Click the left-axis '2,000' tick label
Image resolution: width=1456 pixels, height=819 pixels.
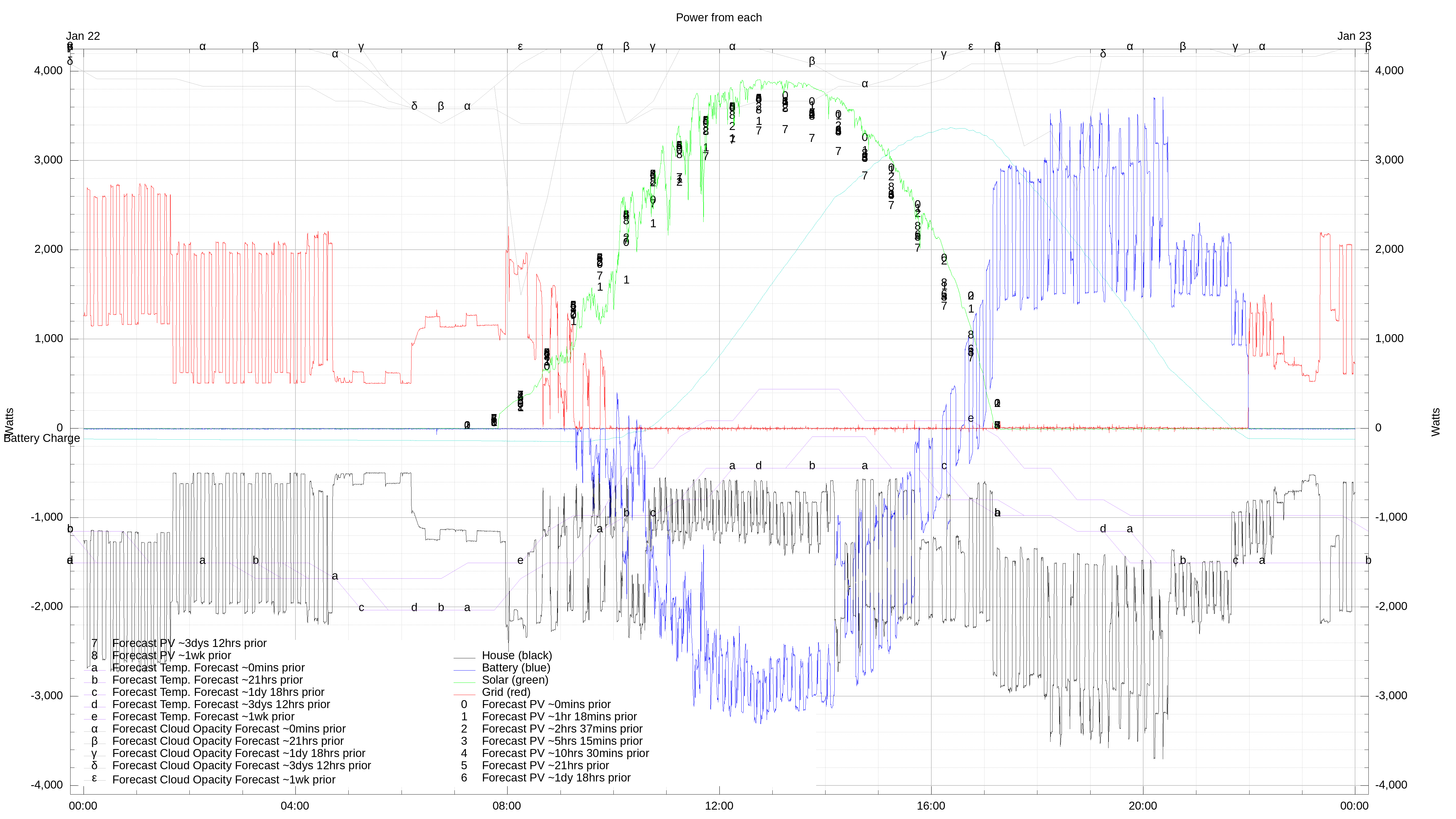48,249
